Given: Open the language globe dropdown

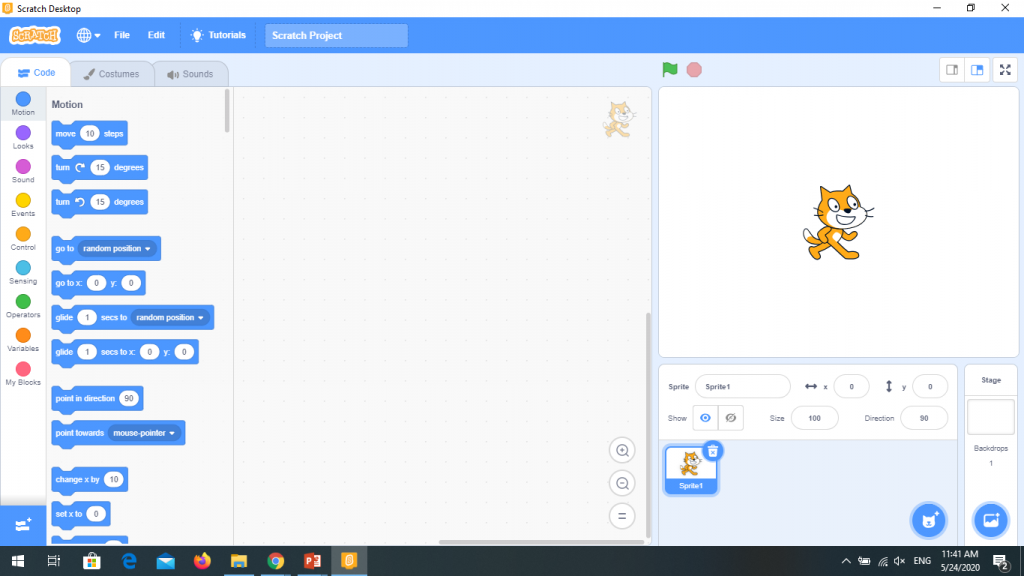Looking at the screenshot, I should click(88, 35).
